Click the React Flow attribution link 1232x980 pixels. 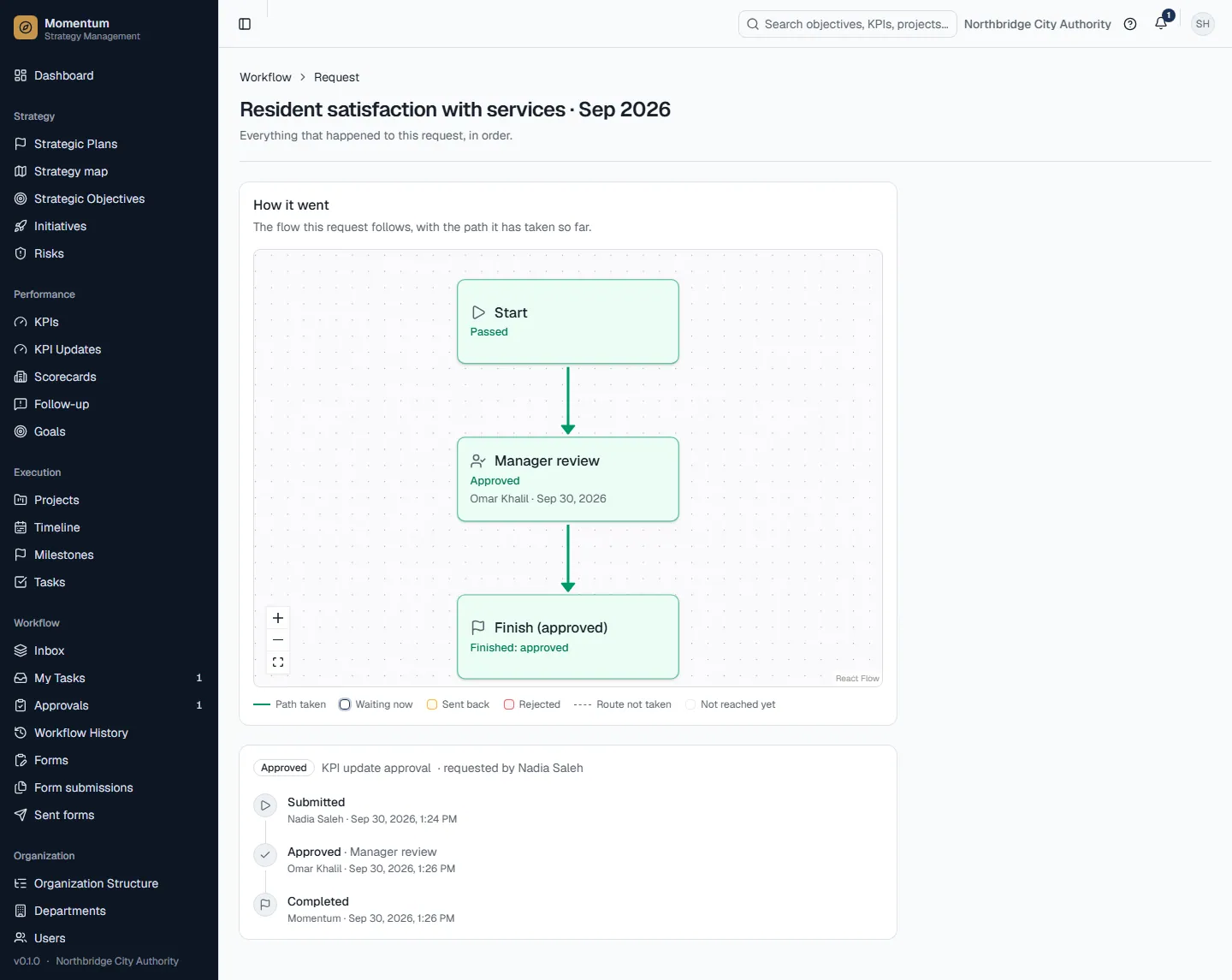click(x=857, y=678)
